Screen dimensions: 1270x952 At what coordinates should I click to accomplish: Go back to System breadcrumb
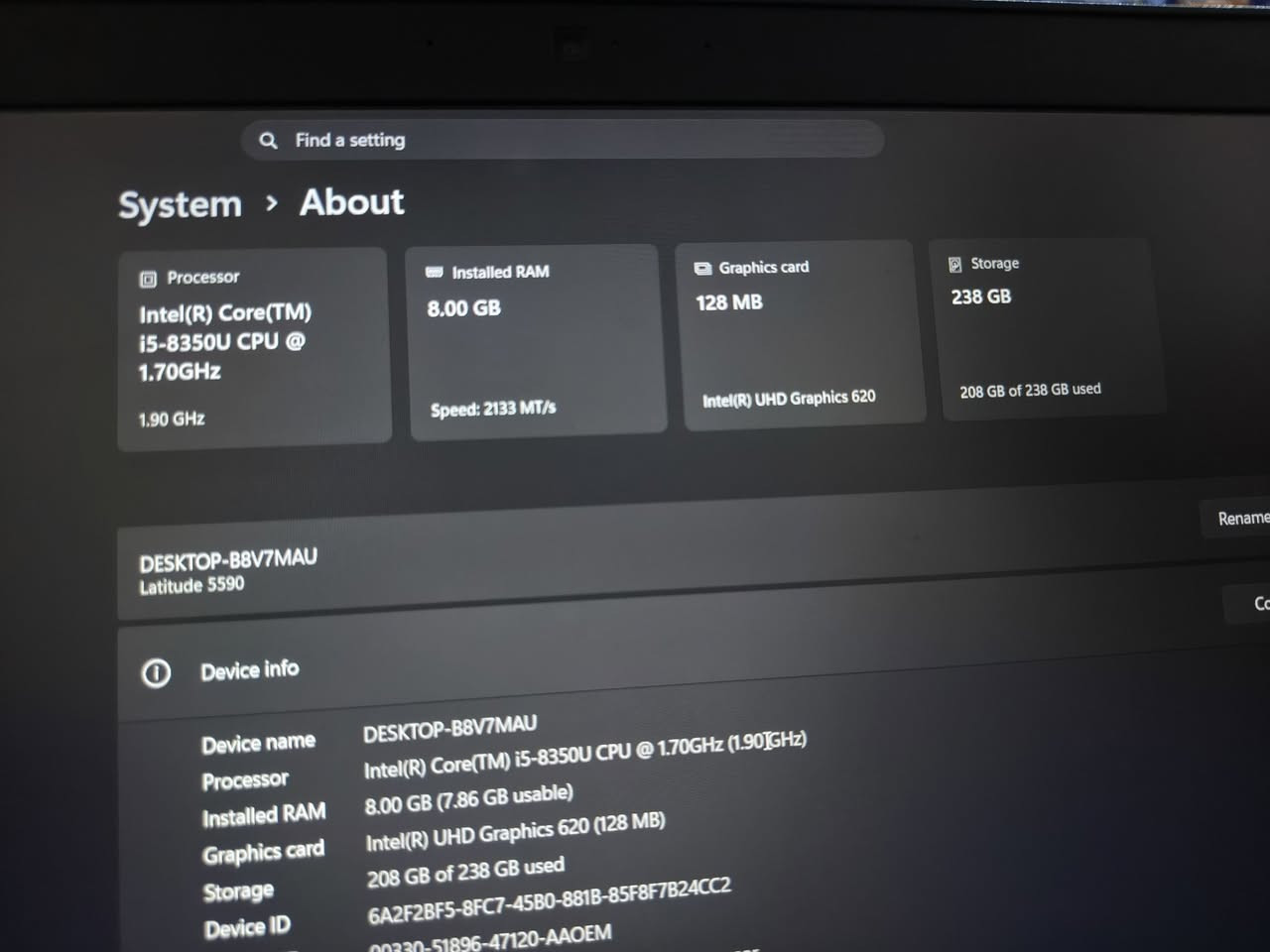pyautogui.click(x=180, y=204)
